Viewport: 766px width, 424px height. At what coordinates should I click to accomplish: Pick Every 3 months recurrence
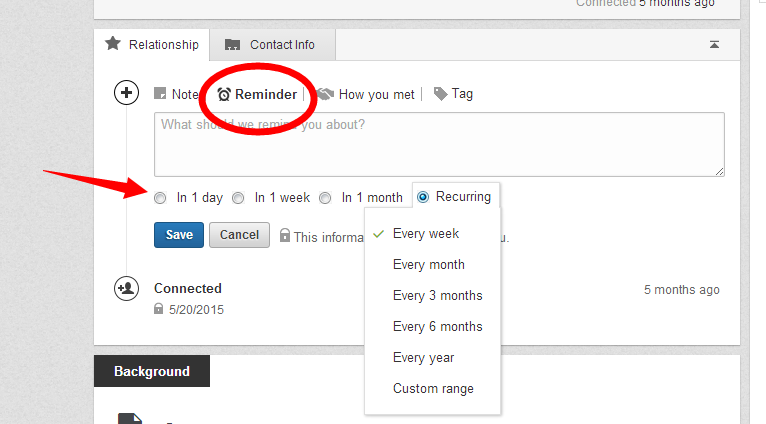(437, 296)
